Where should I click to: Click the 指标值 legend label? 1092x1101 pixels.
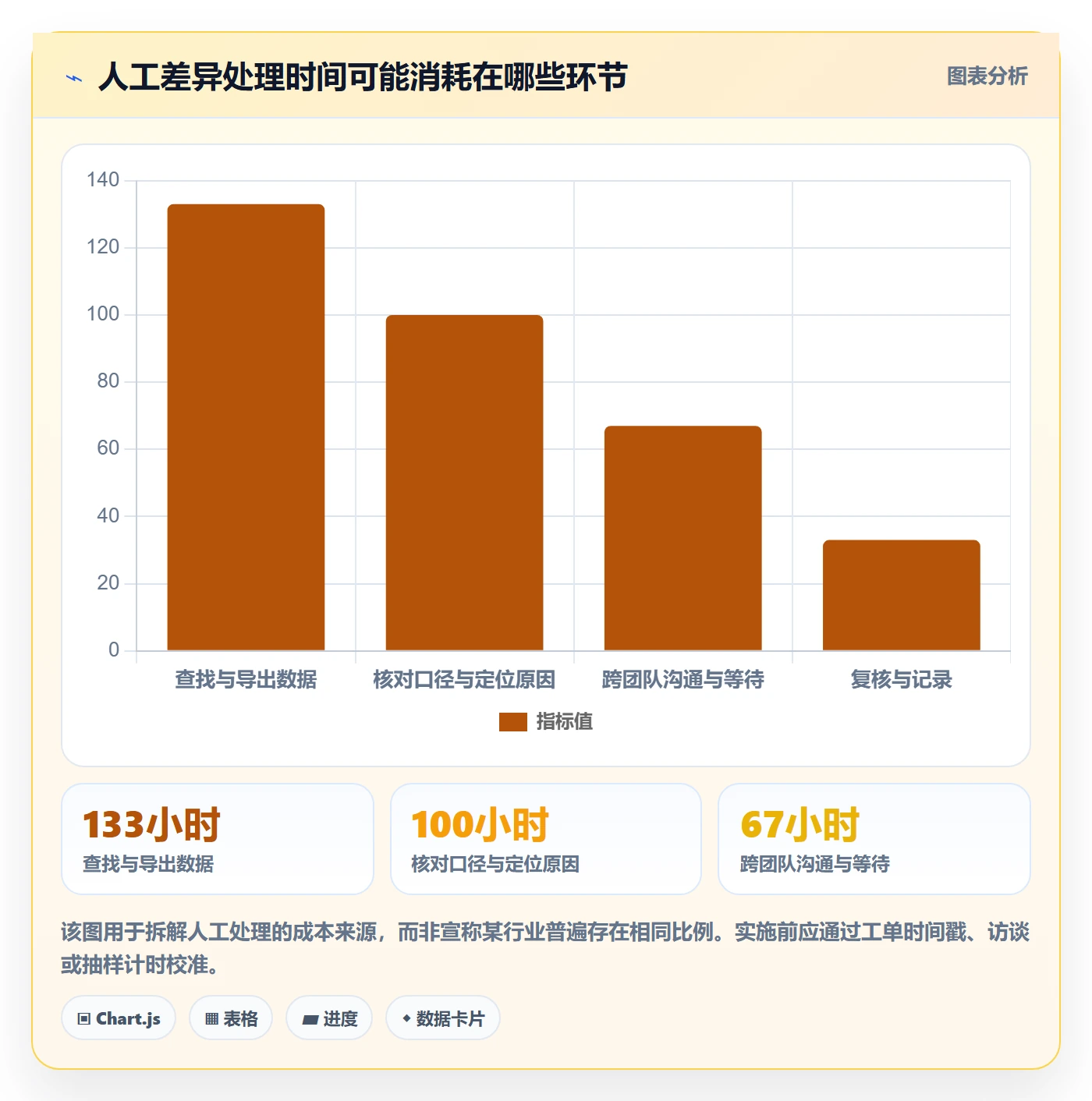click(565, 722)
